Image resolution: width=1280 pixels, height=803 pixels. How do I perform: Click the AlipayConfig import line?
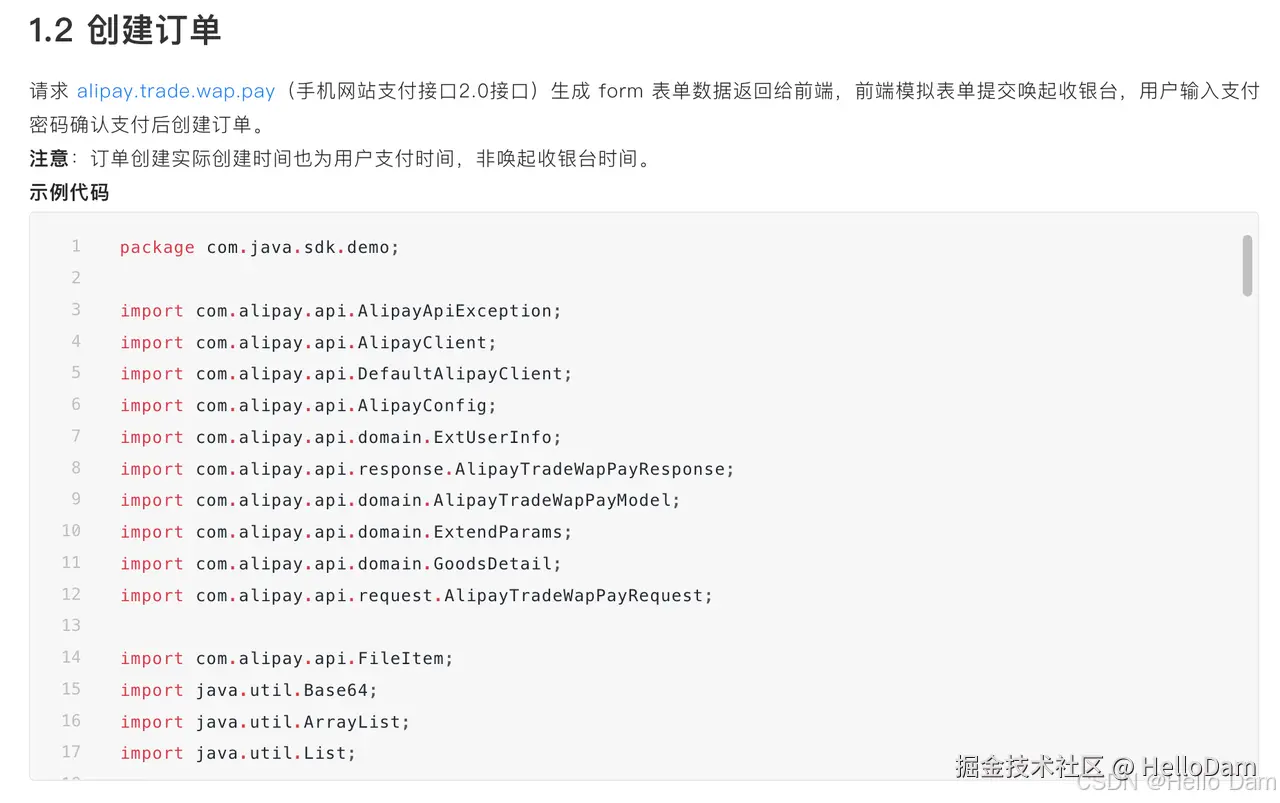[x=308, y=405]
